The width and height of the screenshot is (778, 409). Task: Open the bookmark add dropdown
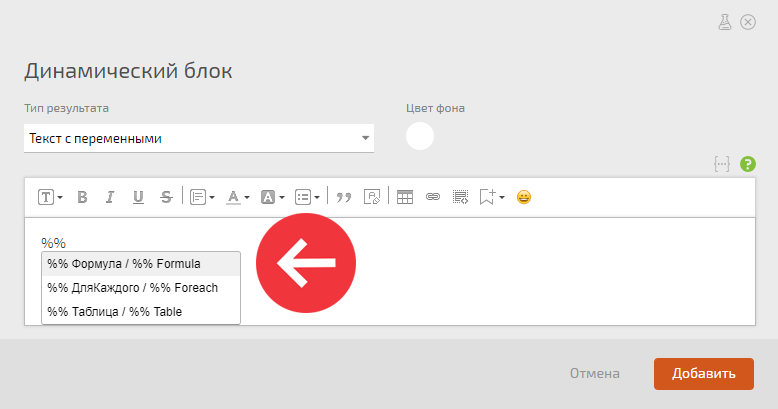pyautogui.click(x=492, y=197)
